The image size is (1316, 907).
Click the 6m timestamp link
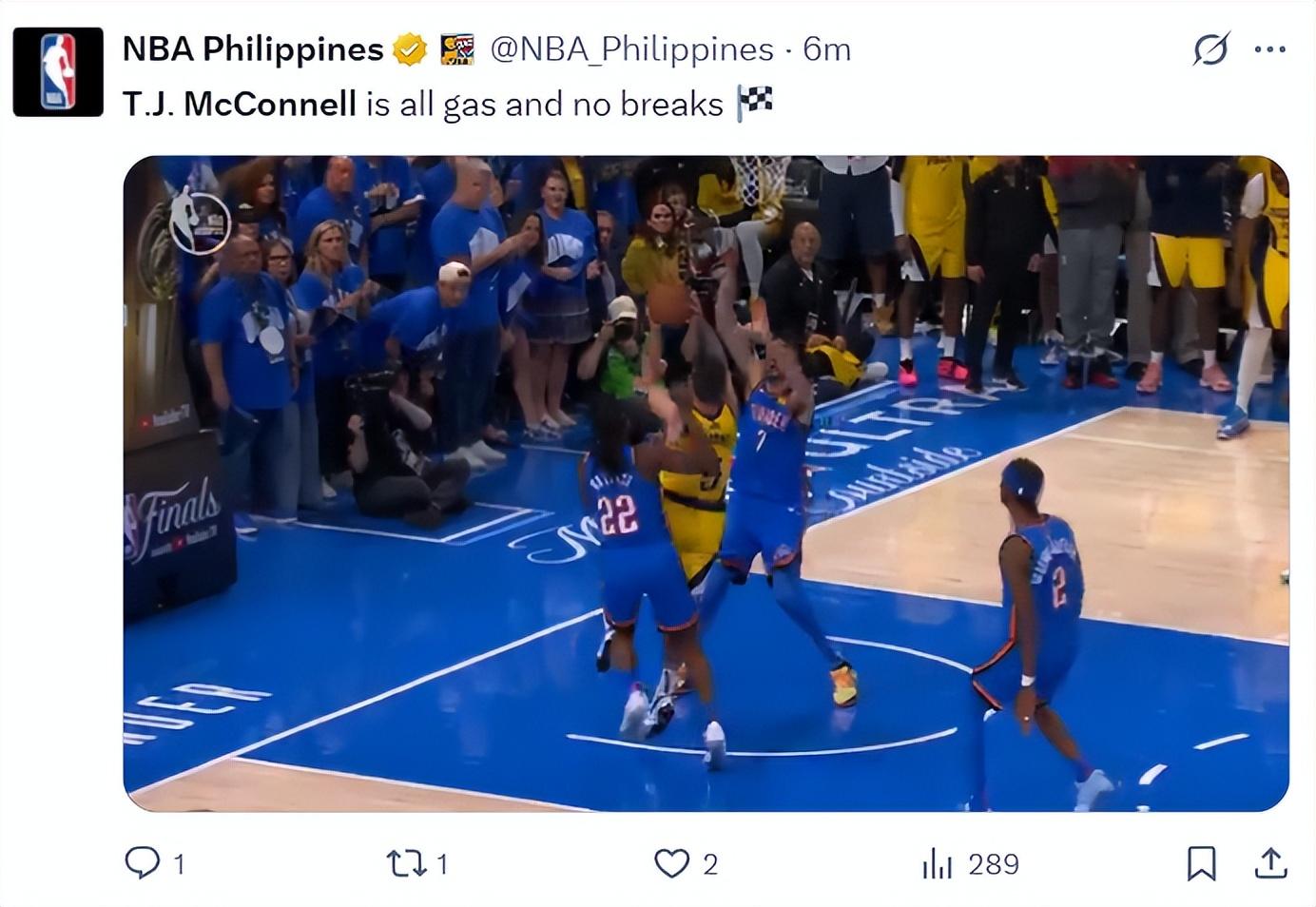tap(827, 49)
